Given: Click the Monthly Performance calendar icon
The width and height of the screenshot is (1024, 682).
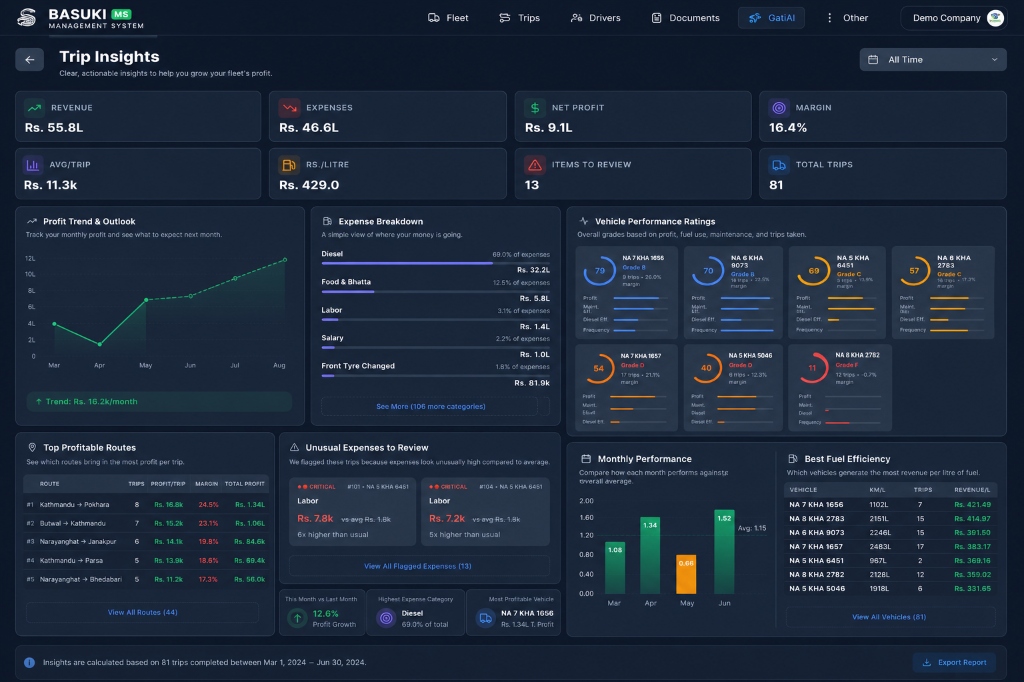Looking at the screenshot, I should (x=586, y=459).
